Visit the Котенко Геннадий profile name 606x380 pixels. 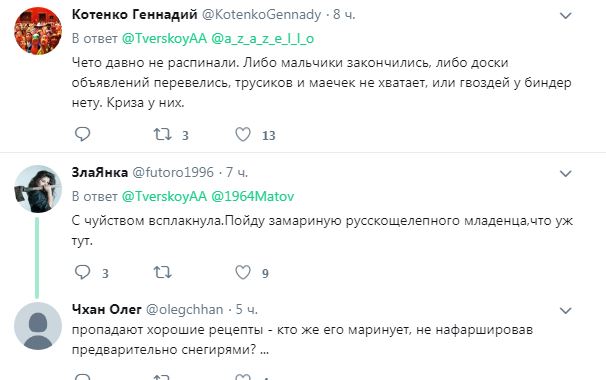click(134, 15)
